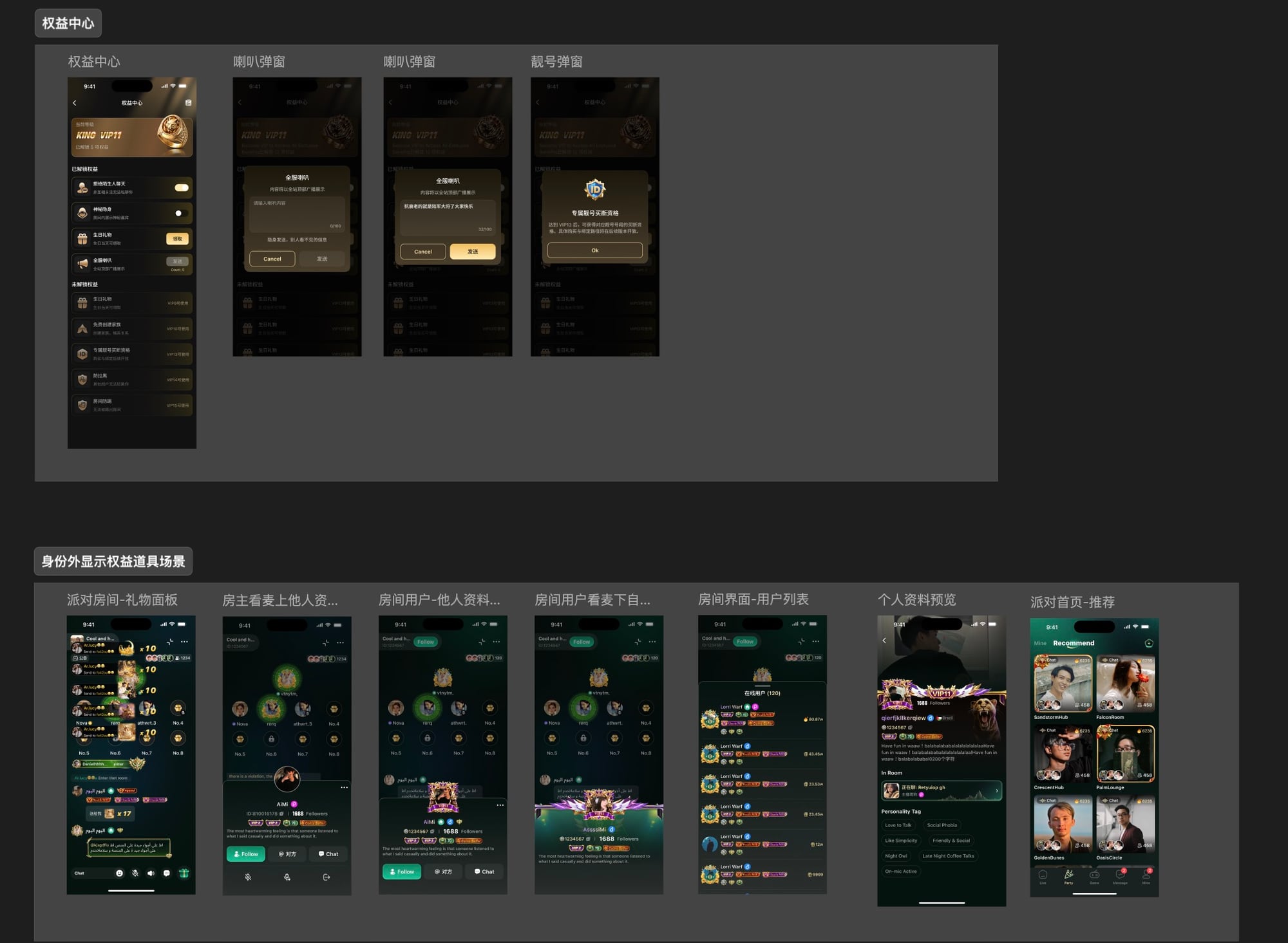Image resolution: width=1288 pixels, height=943 pixels.
Task: Open the SandstormHub room thumbnail
Action: click(1063, 684)
